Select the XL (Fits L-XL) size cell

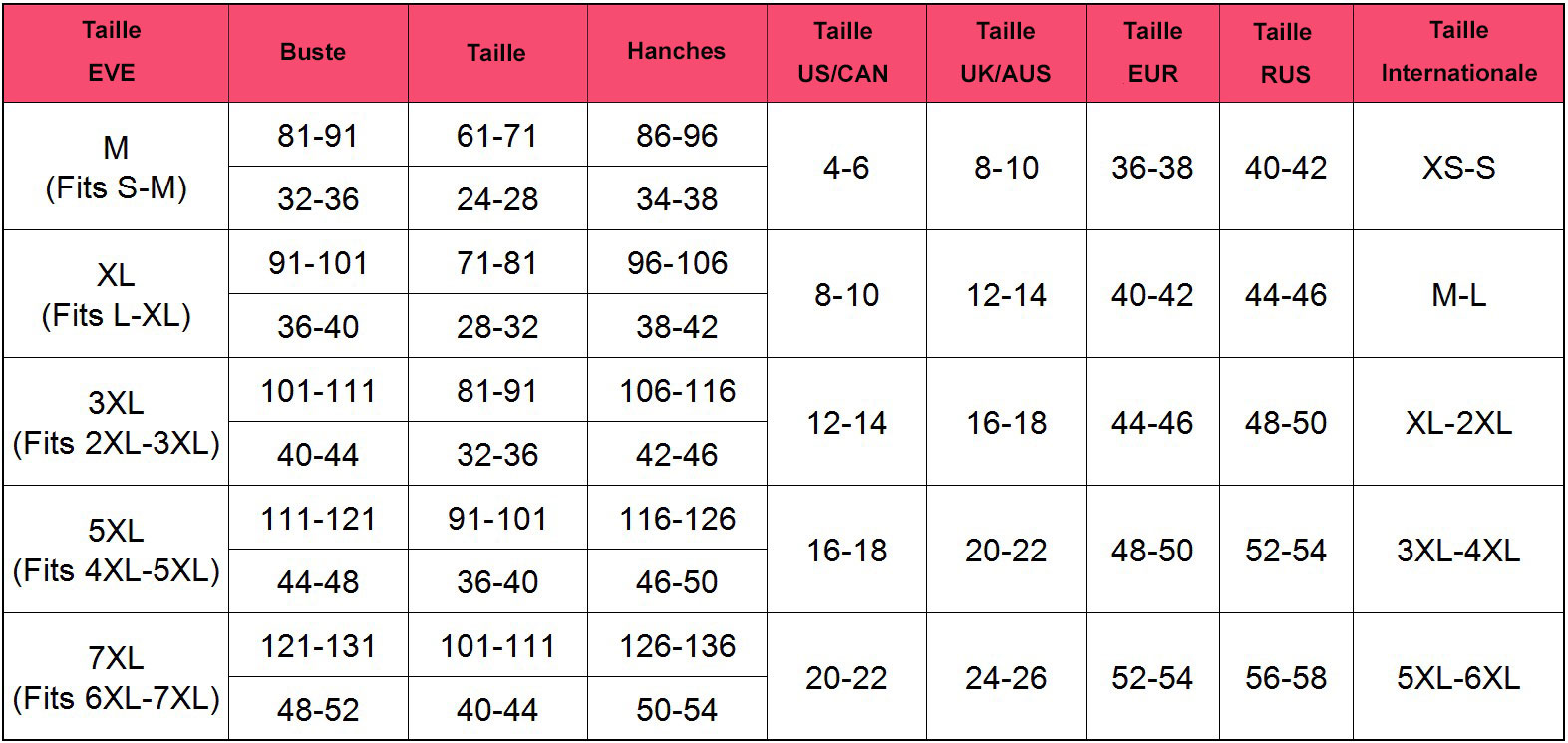tap(116, 294)
